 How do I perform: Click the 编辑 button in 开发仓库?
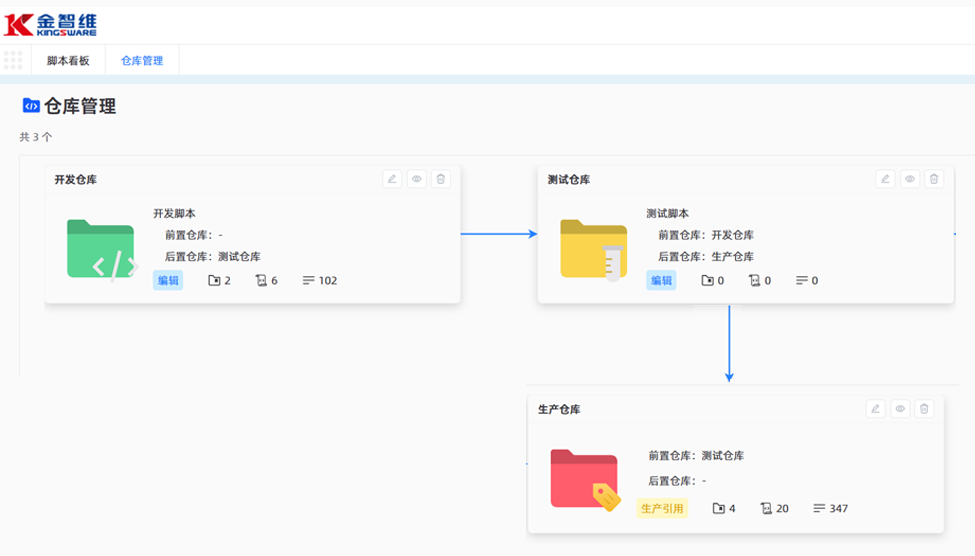[168, 280]
